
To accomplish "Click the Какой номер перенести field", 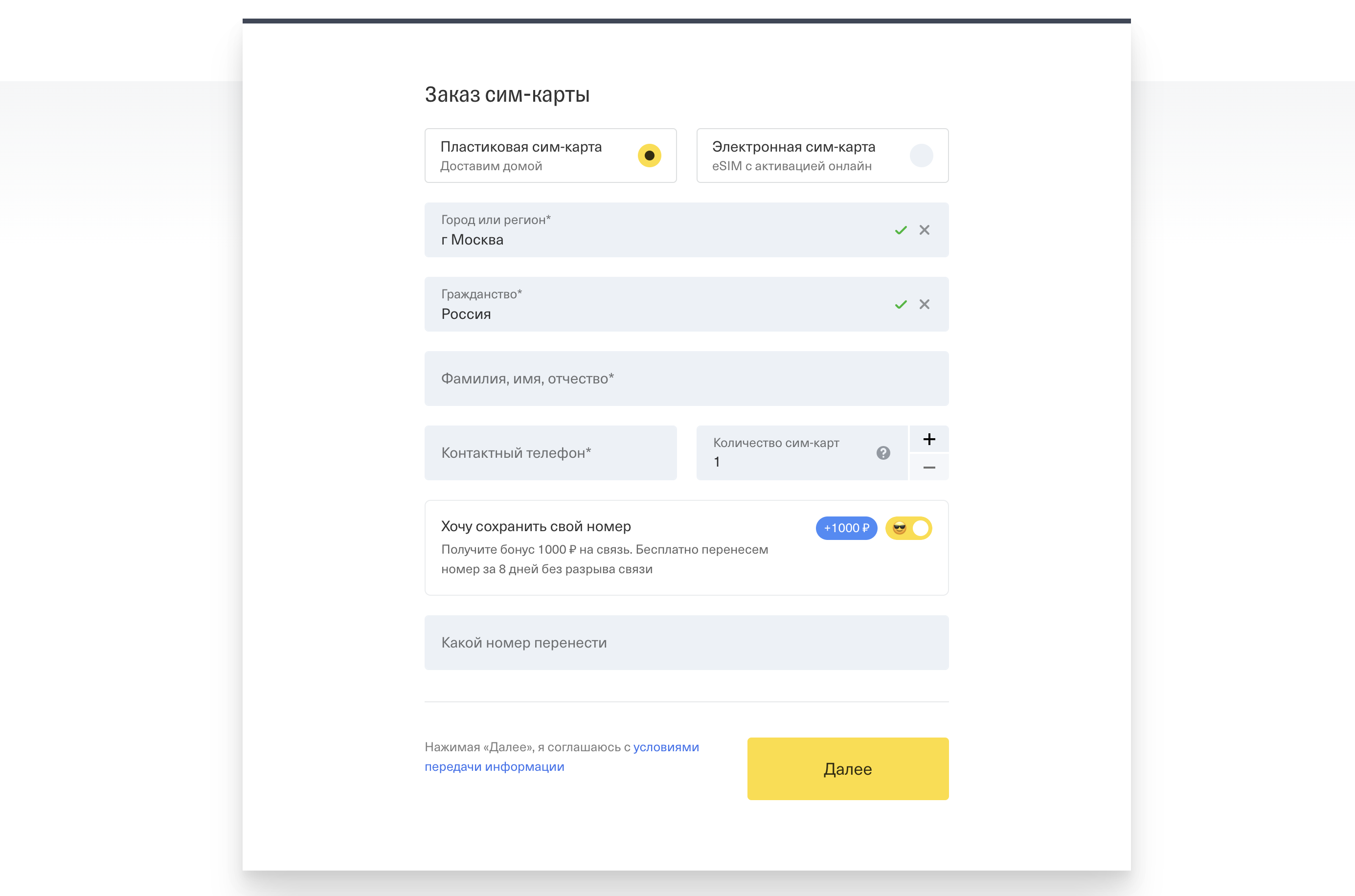I will (686, 642).
